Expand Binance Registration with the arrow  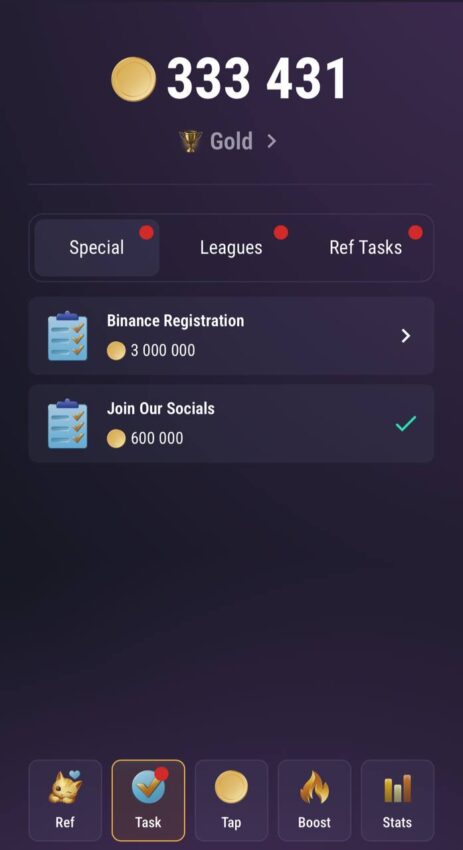tap(406, 336)
